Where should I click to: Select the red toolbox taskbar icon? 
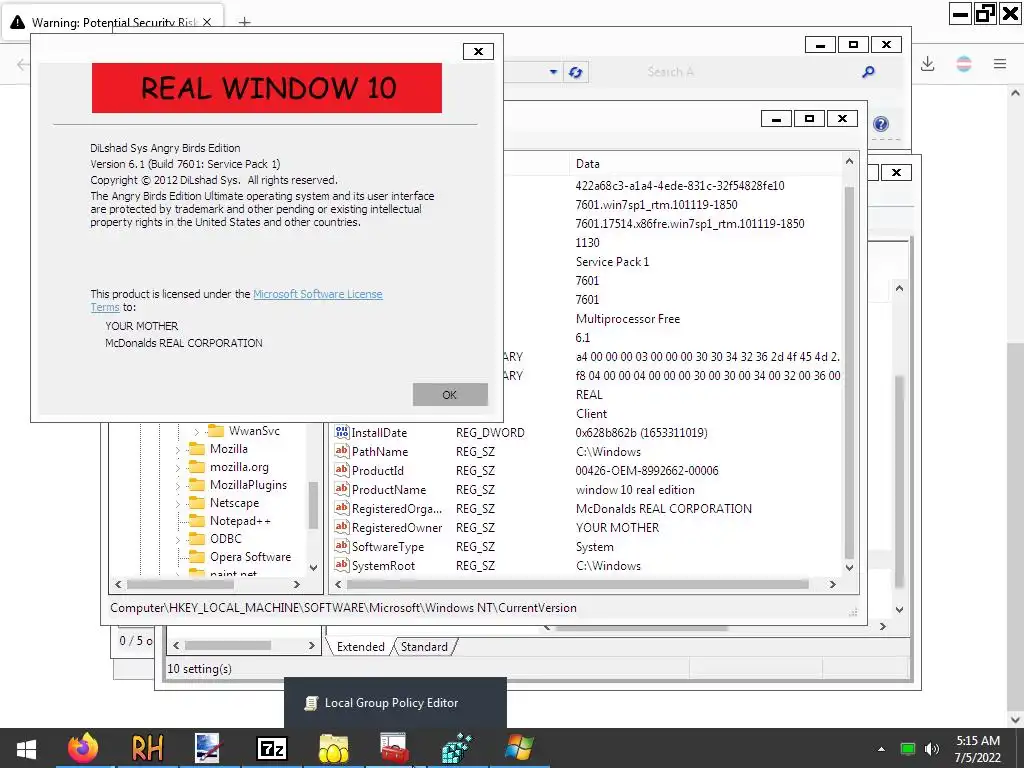(x=394, y=748)
